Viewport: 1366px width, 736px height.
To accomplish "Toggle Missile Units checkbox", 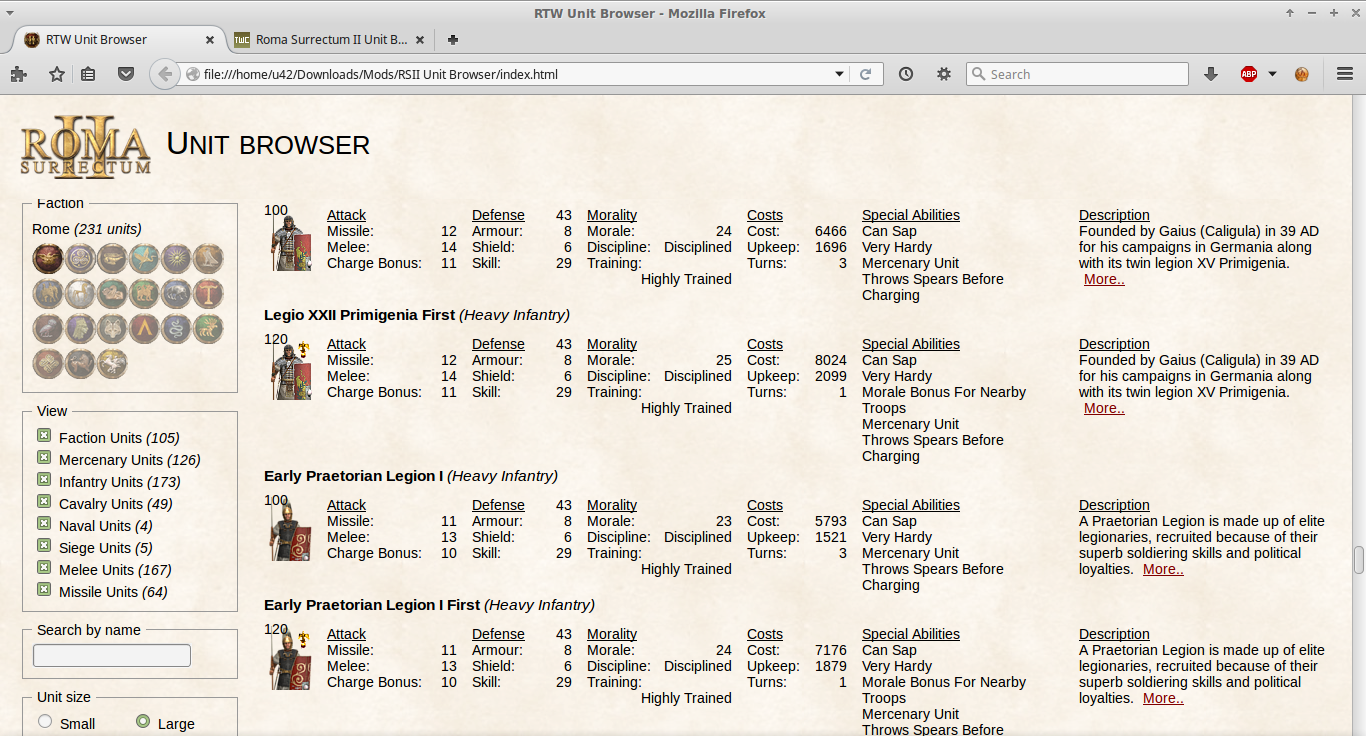I will tap(44, 589).
